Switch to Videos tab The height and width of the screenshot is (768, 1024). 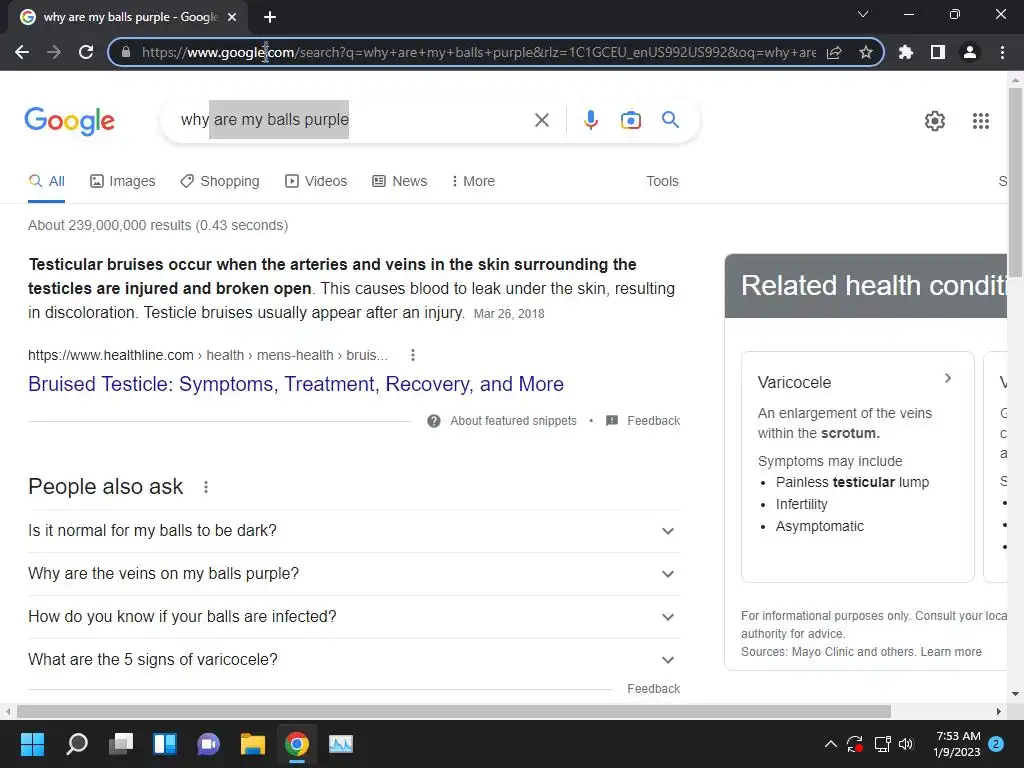click(316, 181)
